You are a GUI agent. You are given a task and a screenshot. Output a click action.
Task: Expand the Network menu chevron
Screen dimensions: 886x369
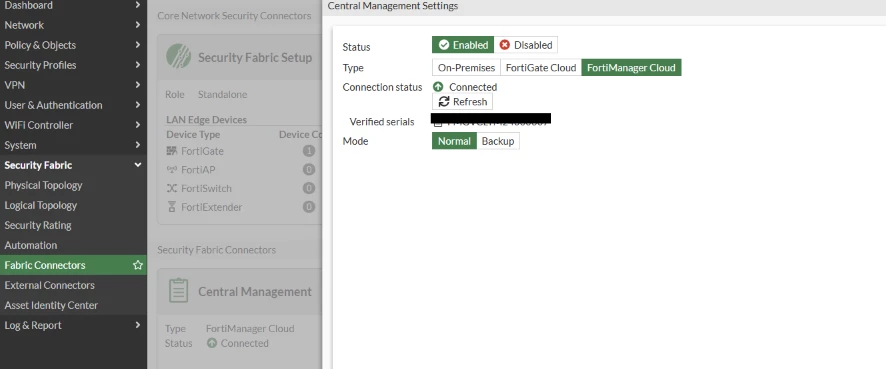[137, 25]
